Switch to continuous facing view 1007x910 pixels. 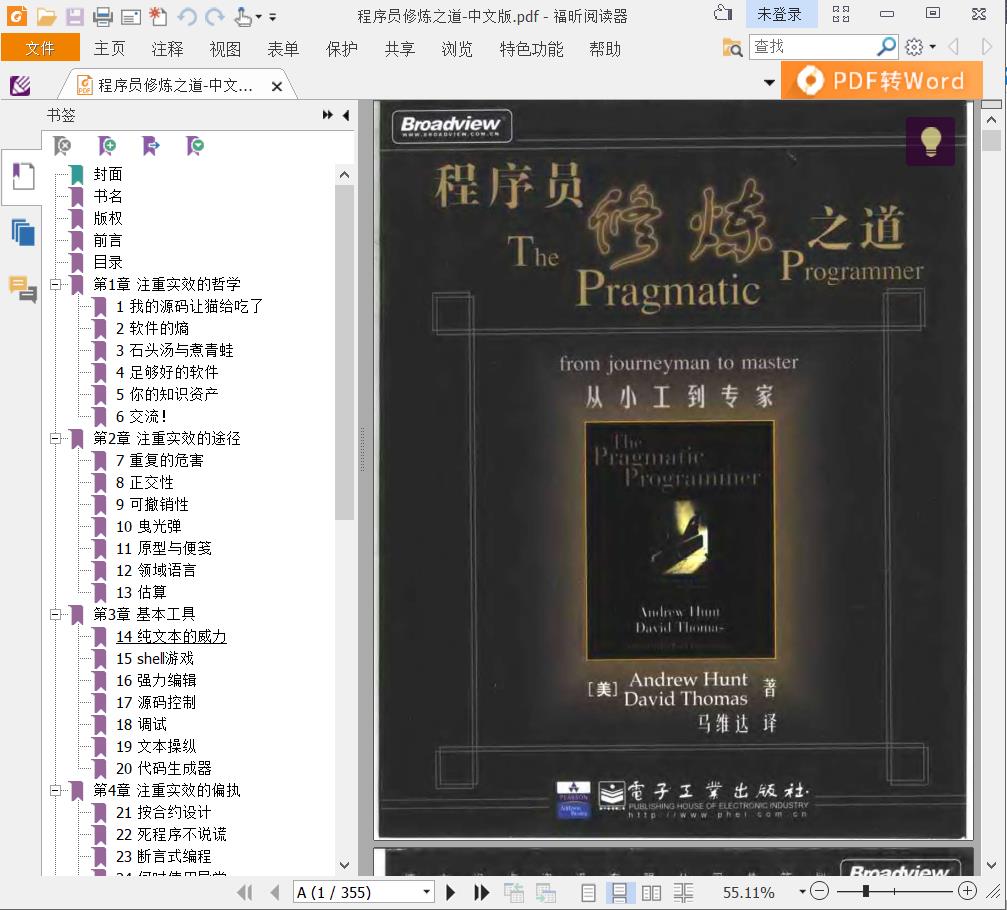683,893
